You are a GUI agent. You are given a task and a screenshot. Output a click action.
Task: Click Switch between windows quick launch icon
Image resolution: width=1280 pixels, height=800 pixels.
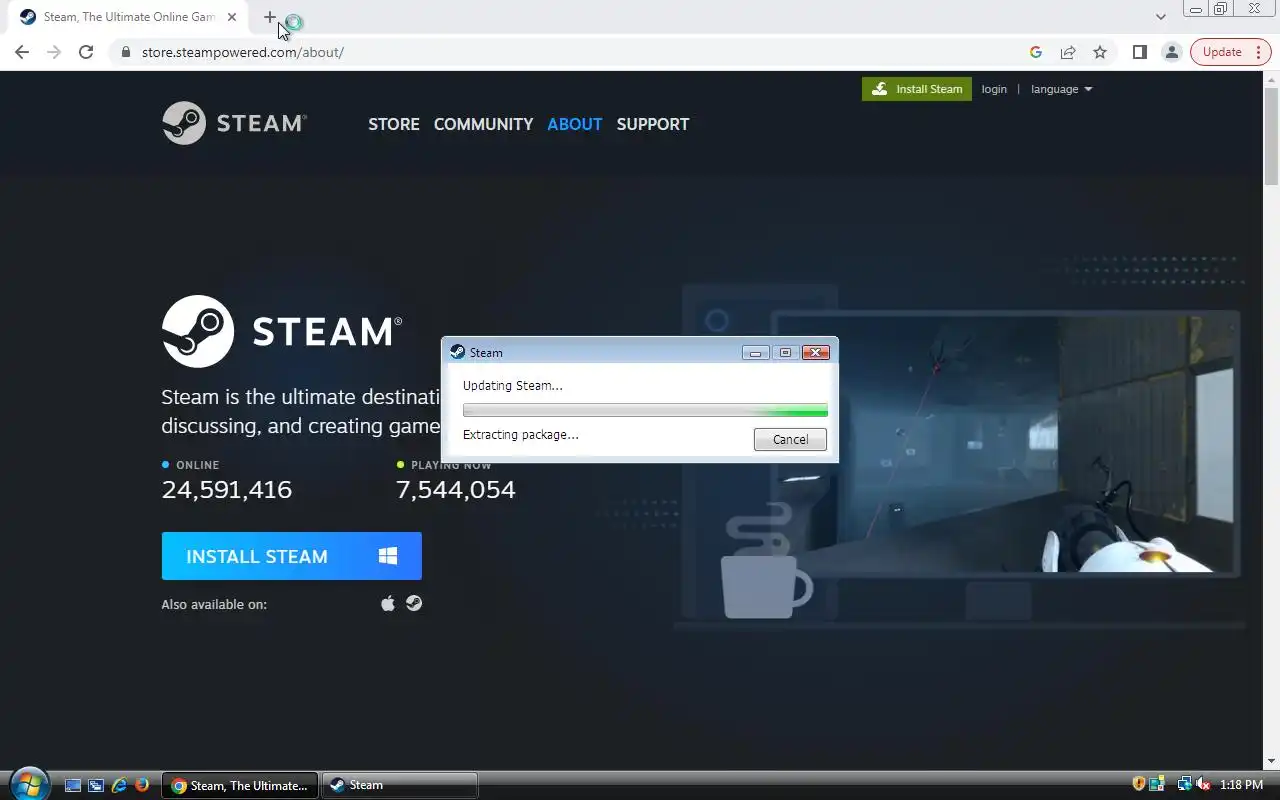tap(96, 785)
